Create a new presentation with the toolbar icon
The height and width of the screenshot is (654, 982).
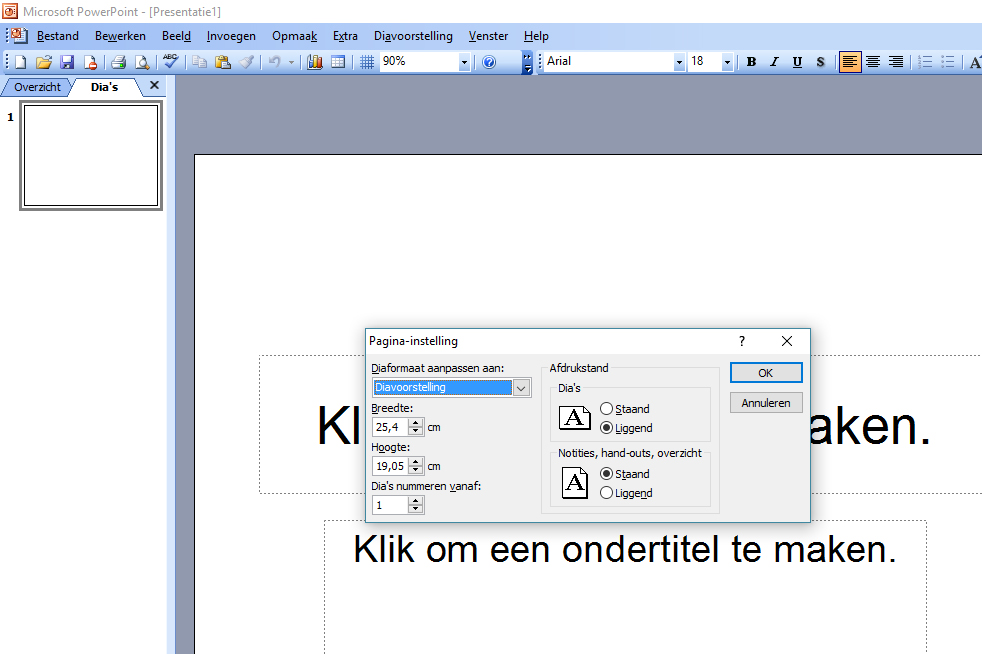[20, 62]
